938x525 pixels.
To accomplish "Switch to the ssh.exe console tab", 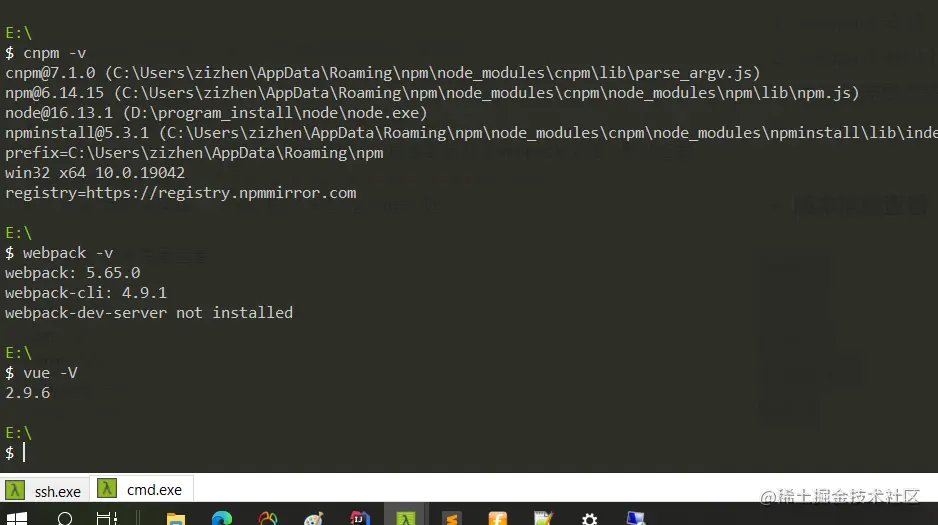I will (x=45, y=490).
